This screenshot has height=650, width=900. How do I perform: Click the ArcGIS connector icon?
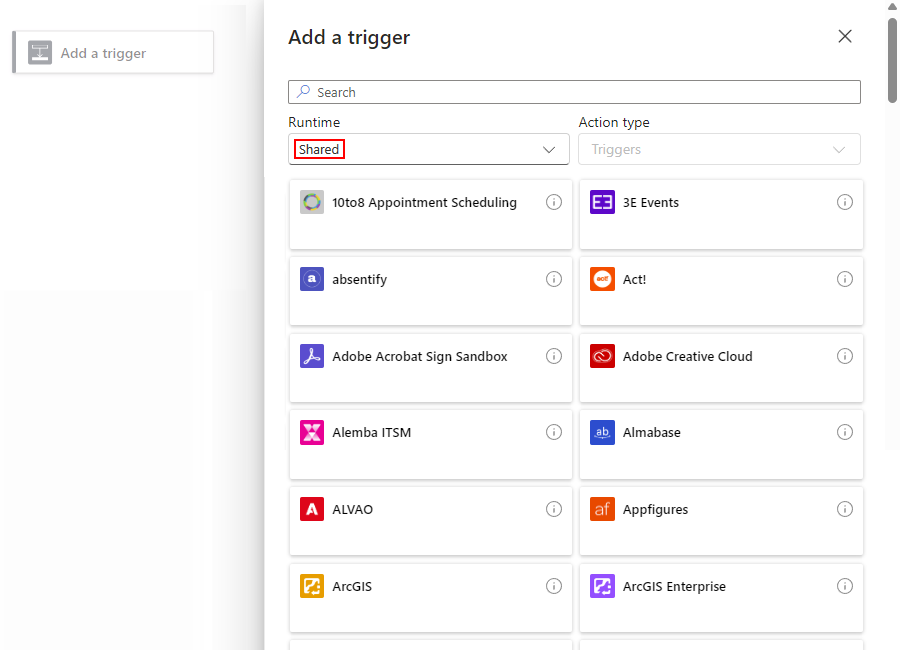click(x=311, y=586)
